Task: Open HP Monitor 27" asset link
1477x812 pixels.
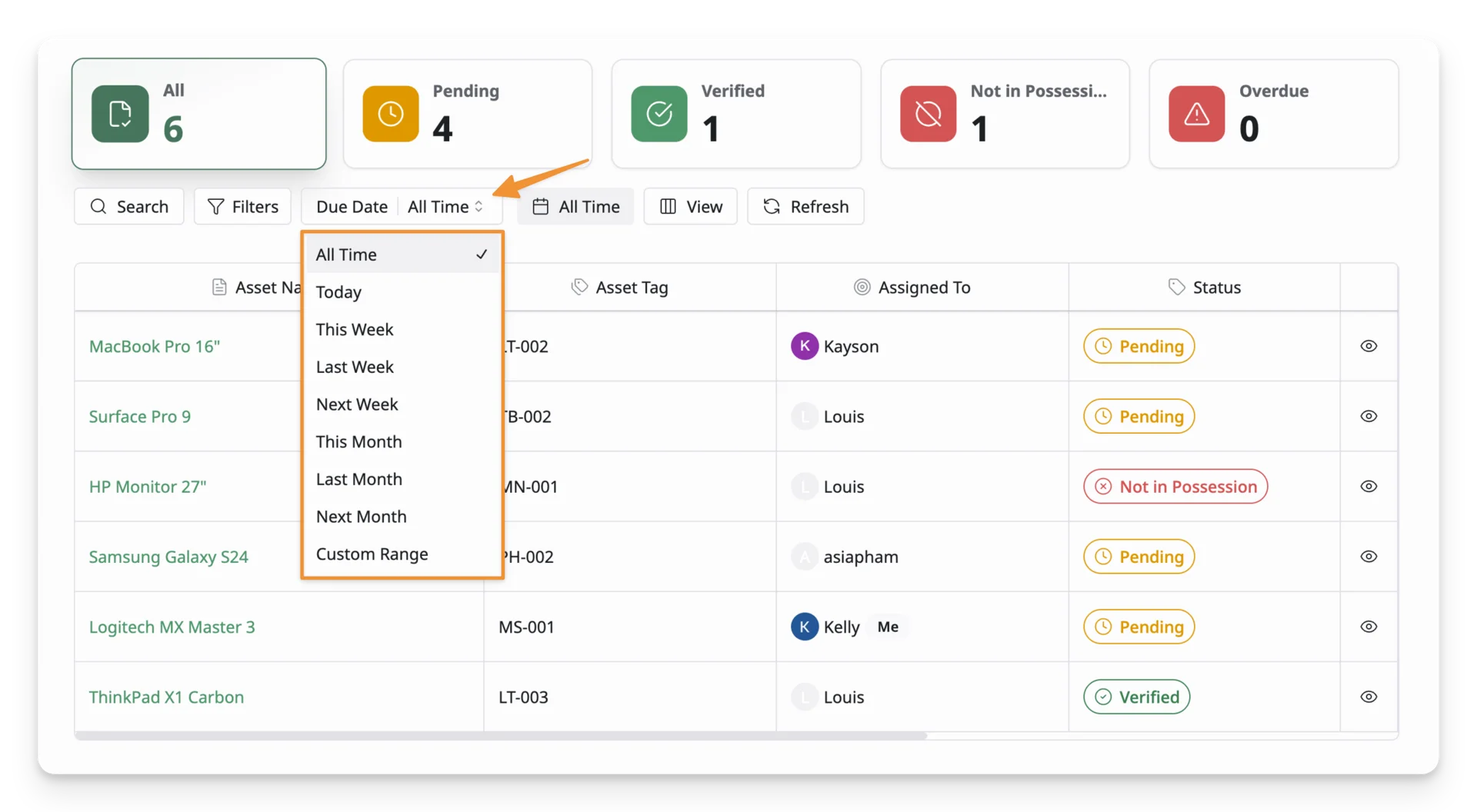Action: (x=148, y=487)
